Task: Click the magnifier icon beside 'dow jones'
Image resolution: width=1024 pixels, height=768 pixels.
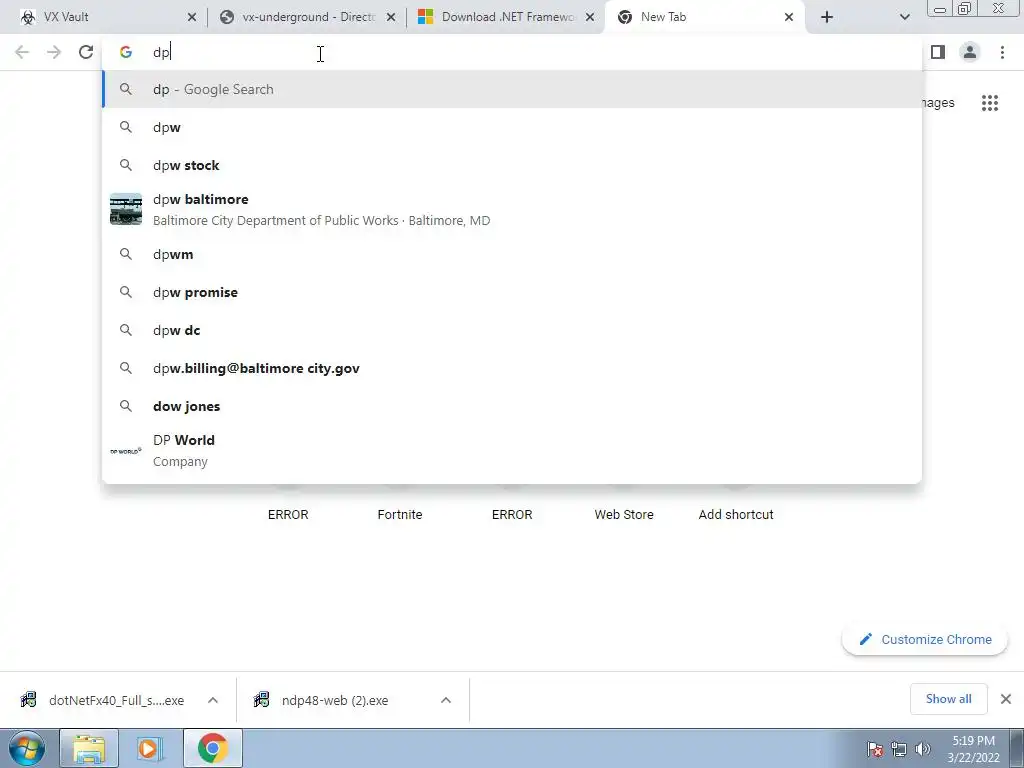Action: 126,406
